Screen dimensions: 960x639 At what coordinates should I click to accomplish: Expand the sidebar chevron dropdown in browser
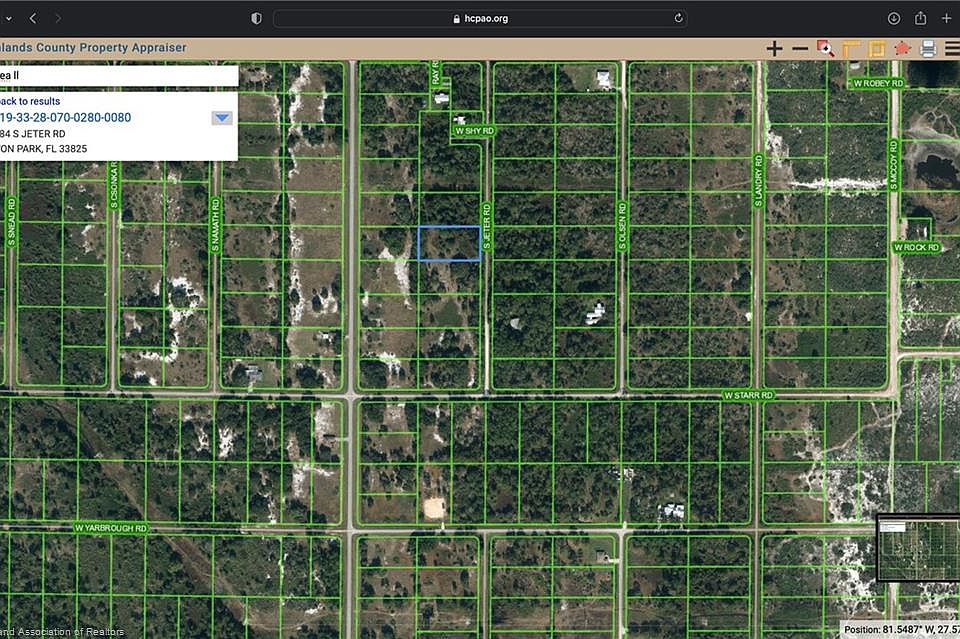click(x=9, y=18)
